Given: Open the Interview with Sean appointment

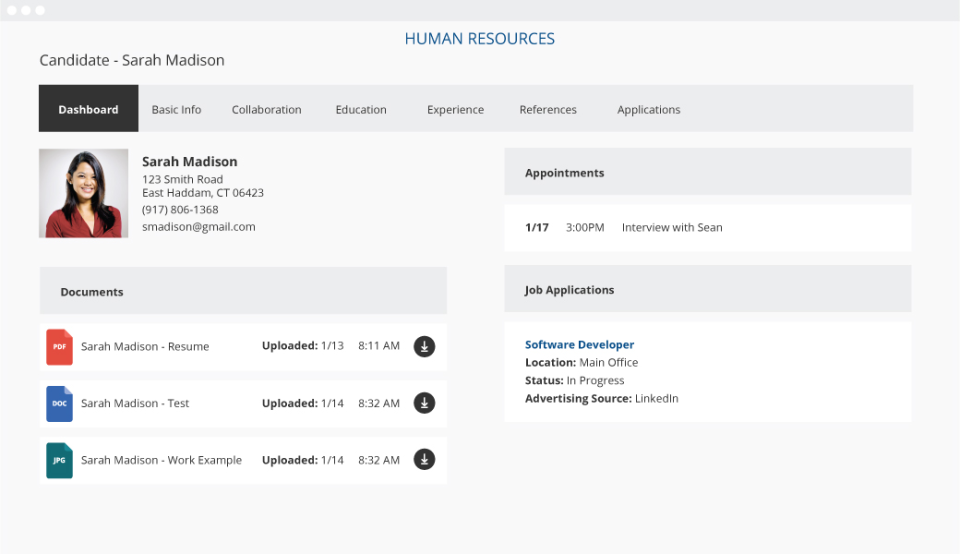Looking at the screenshot, I should pyautogui.click(x=671, y=227).
